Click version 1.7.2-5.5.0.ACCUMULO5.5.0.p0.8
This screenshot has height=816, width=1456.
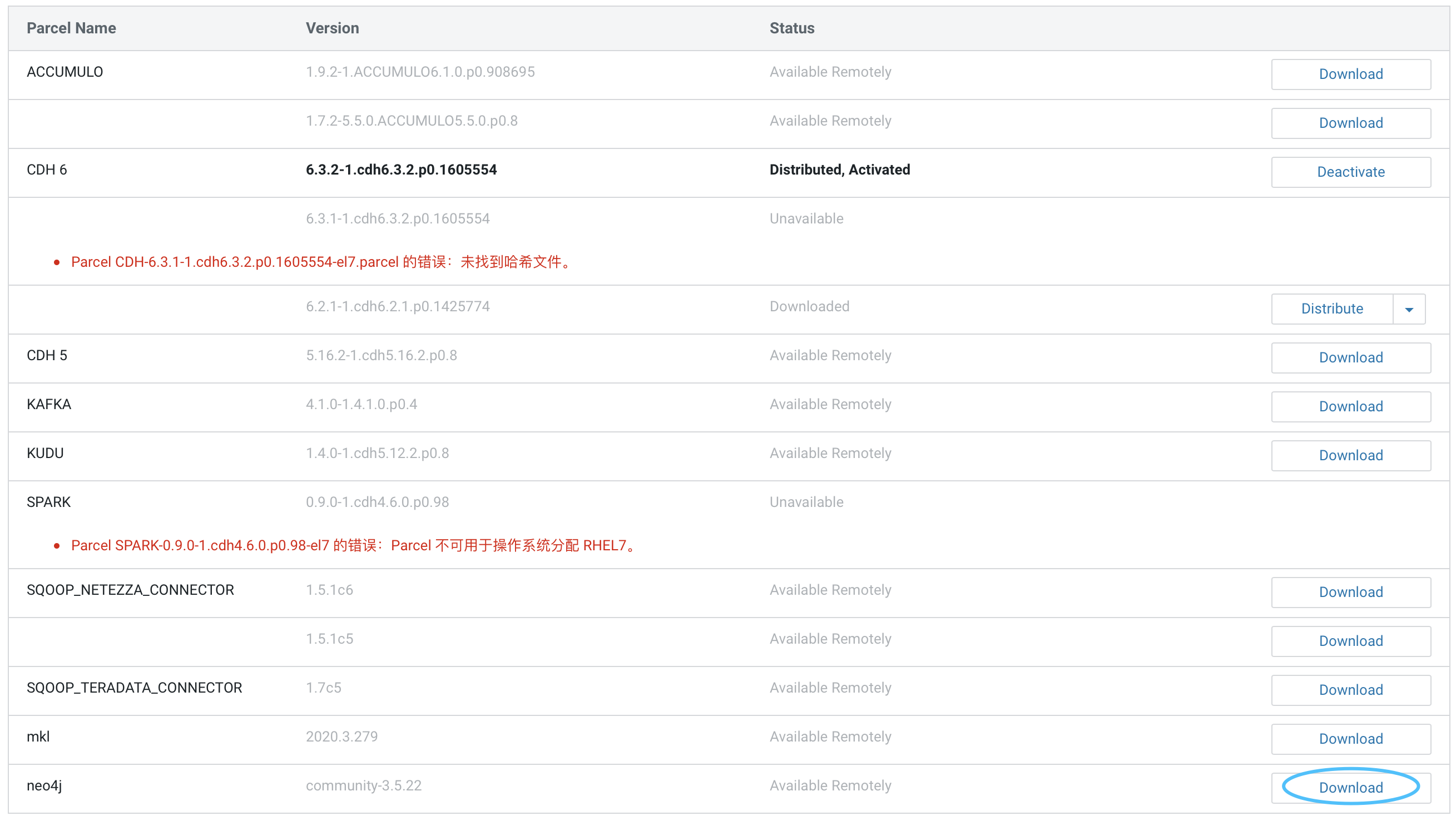pyautogui.click(x=412, y=121)
